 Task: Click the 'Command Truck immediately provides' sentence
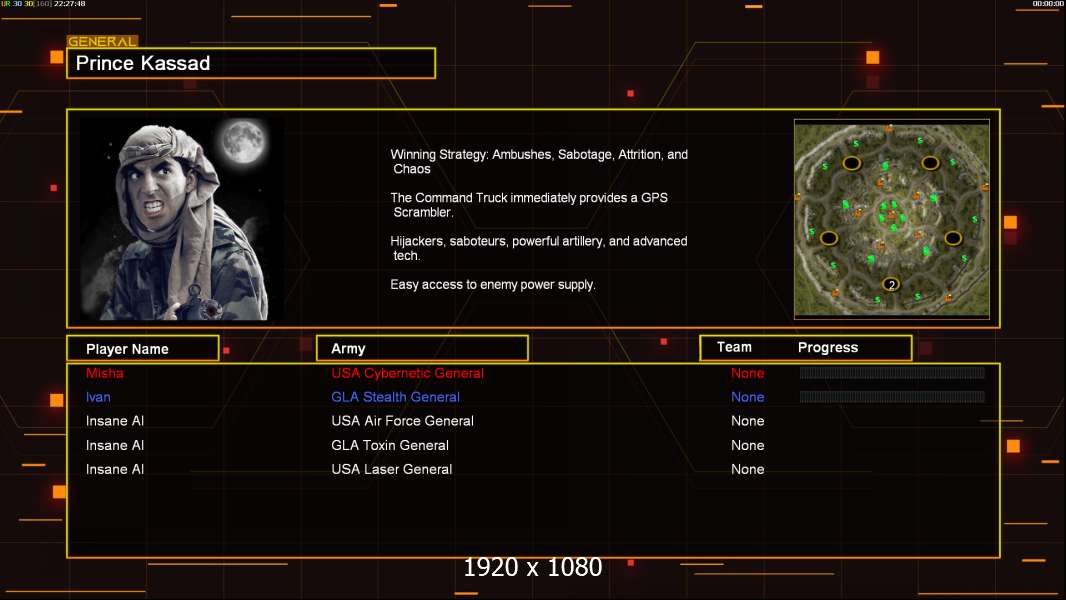[x=528, y=205]
